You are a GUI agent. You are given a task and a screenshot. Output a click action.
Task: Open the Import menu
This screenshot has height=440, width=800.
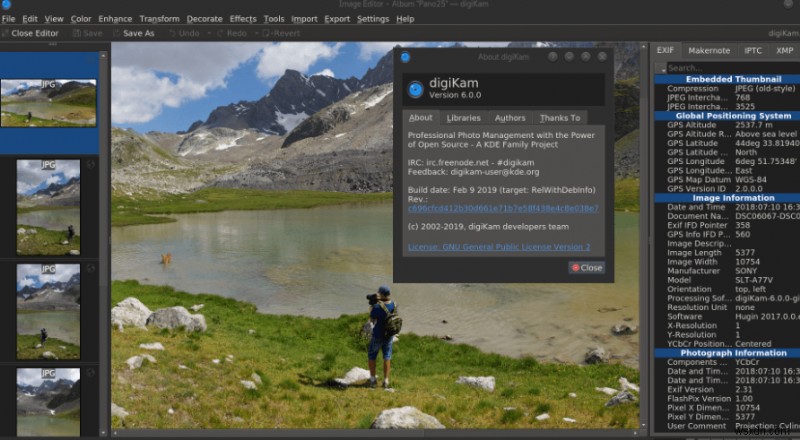[304, 19]
